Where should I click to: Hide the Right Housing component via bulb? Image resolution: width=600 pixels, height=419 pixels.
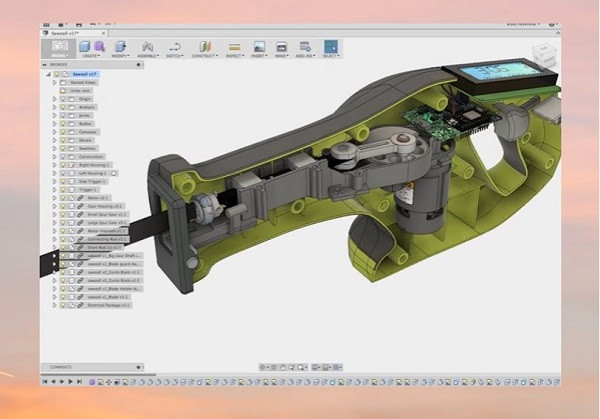coord(63,165)
